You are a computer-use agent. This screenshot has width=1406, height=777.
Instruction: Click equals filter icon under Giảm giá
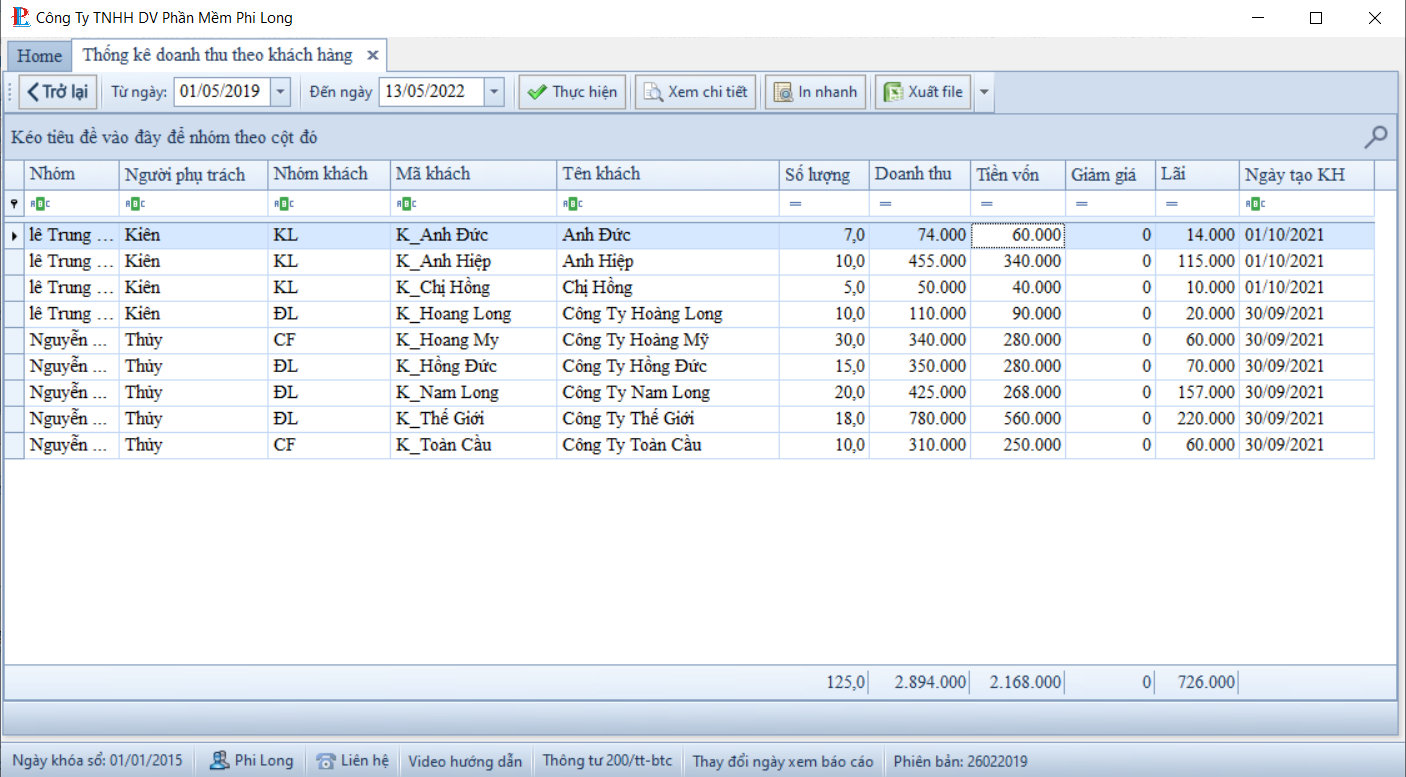click(1082, 204)
